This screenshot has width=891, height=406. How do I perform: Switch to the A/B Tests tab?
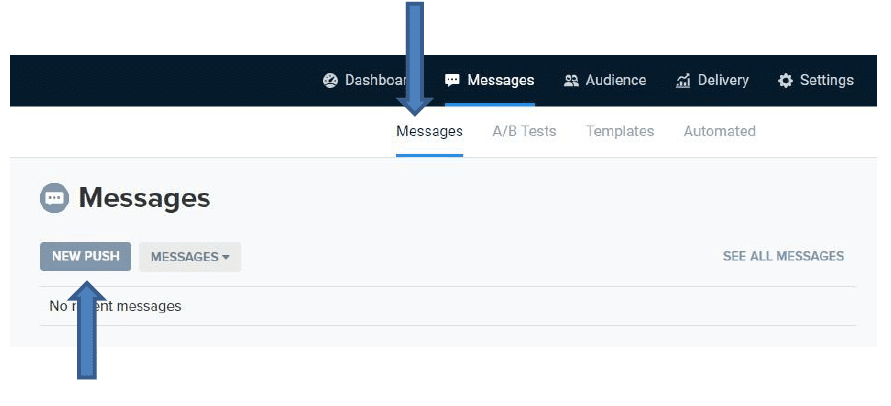point(524,131)
